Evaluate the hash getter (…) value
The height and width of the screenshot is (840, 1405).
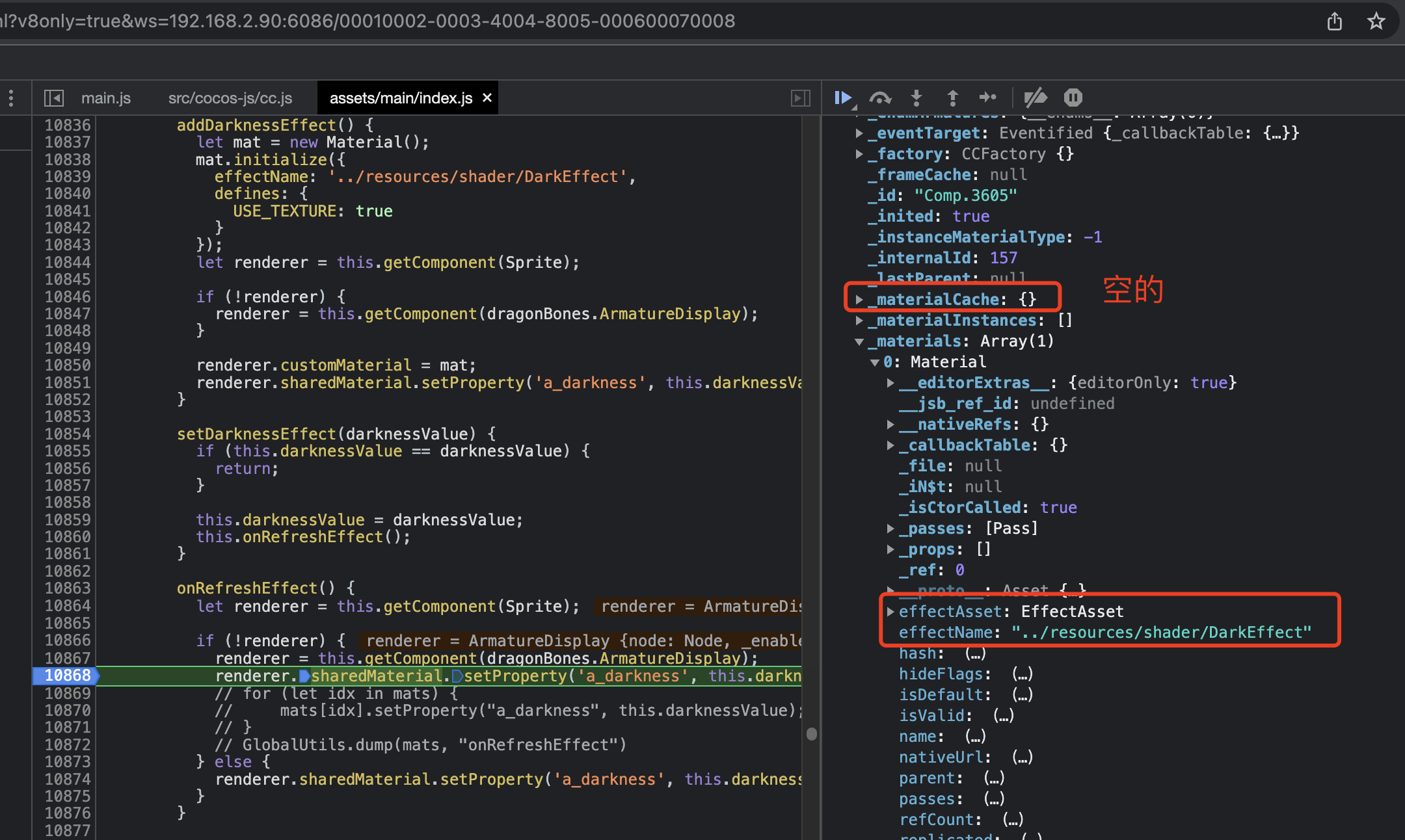(975, 653)
